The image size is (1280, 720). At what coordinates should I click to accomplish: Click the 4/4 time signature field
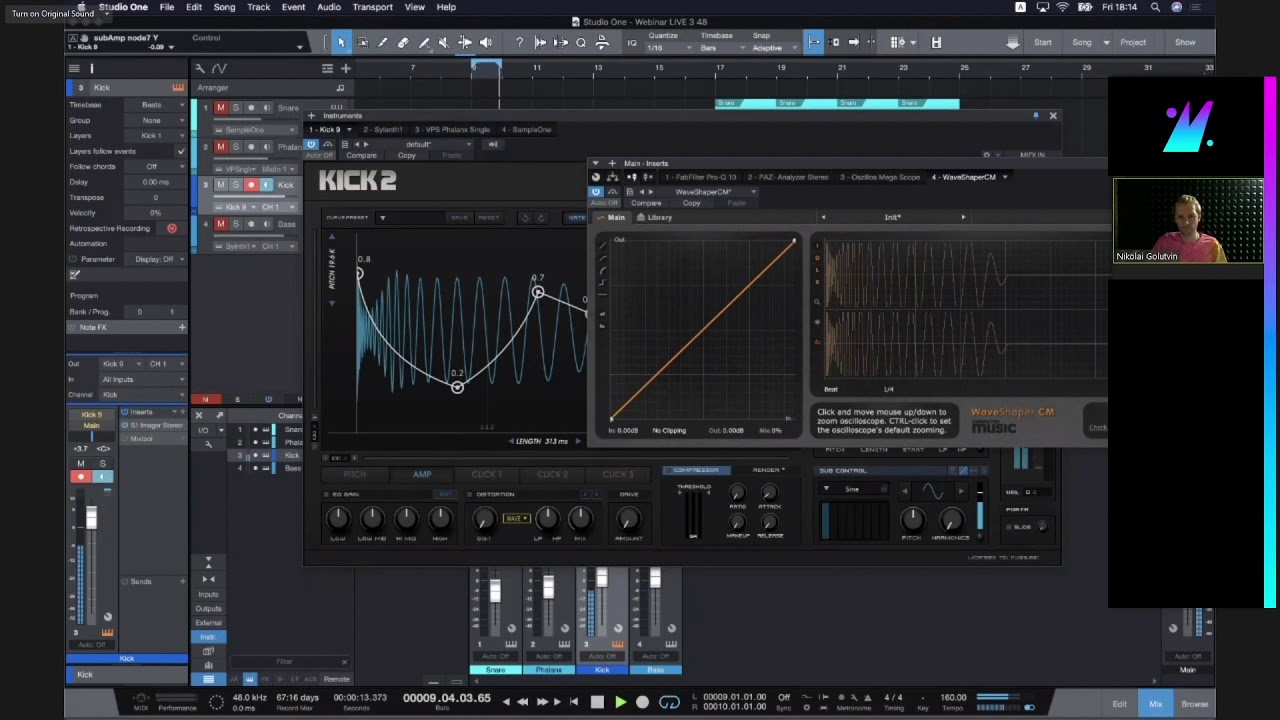[893, 697]
